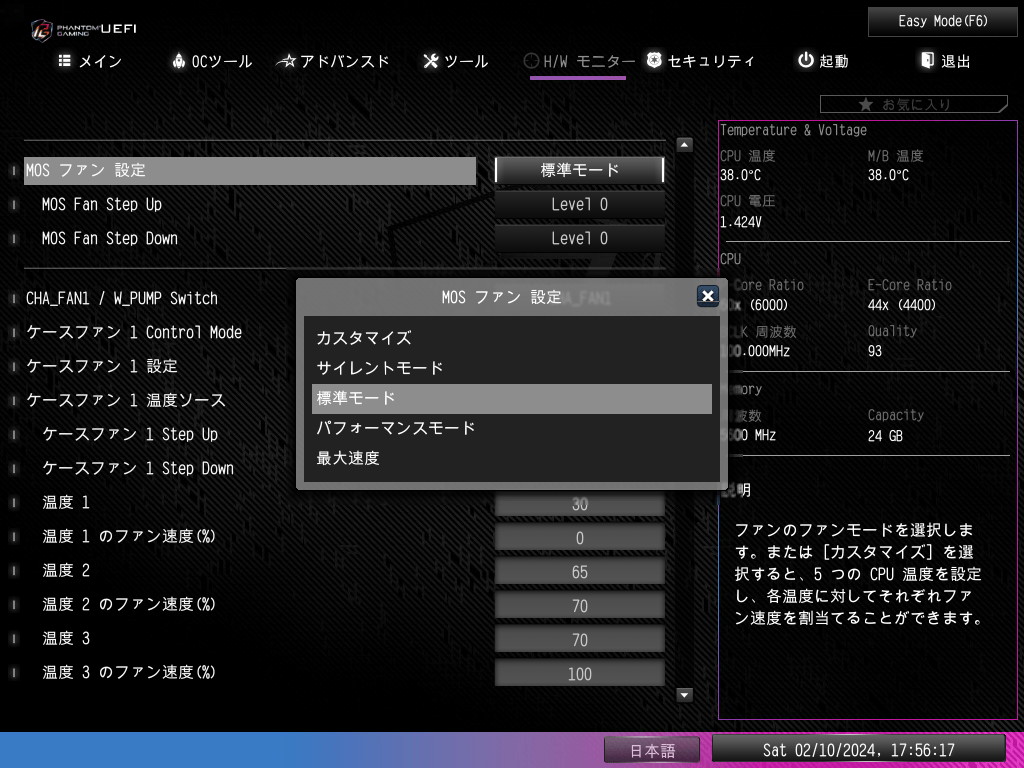Click the 日本語 language button
The width and height of the screenshot is (1024, 768).
point(652,750)
